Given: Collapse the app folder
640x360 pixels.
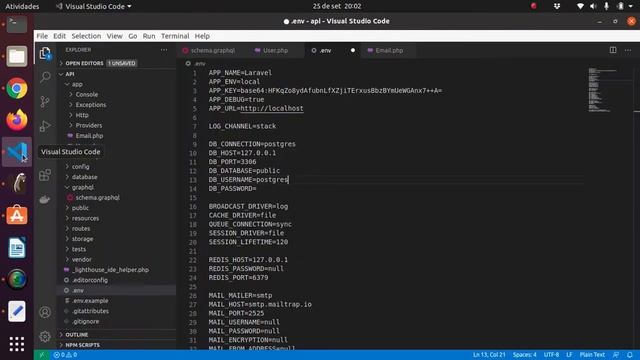Looking at the screenshot, I should coord(77,84).
